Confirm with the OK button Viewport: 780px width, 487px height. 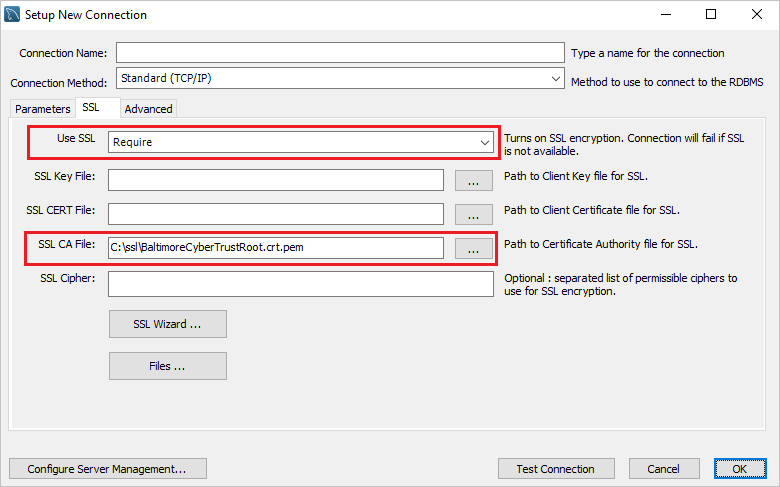tap(740, 469)
